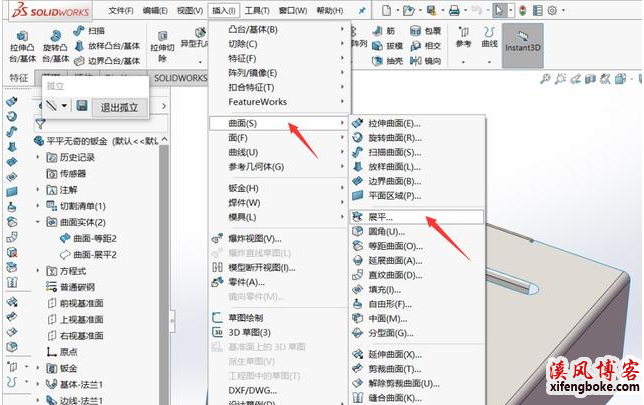644x405 pixels.
Task: Choose 填充(I)... in surface submenu
Action: click(x=417, y=290)
